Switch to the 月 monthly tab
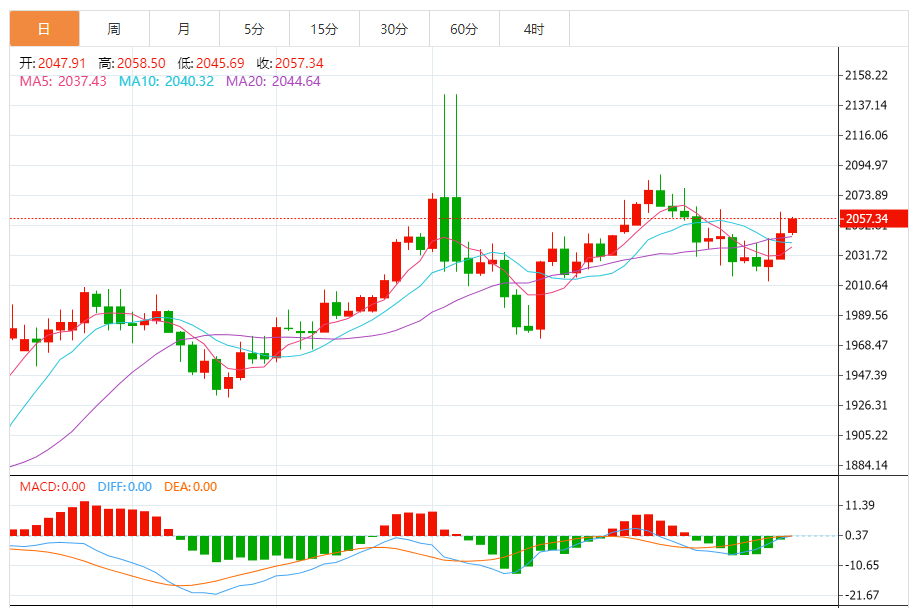The width and height of the screenshot is (916, 608). (185, 29)
